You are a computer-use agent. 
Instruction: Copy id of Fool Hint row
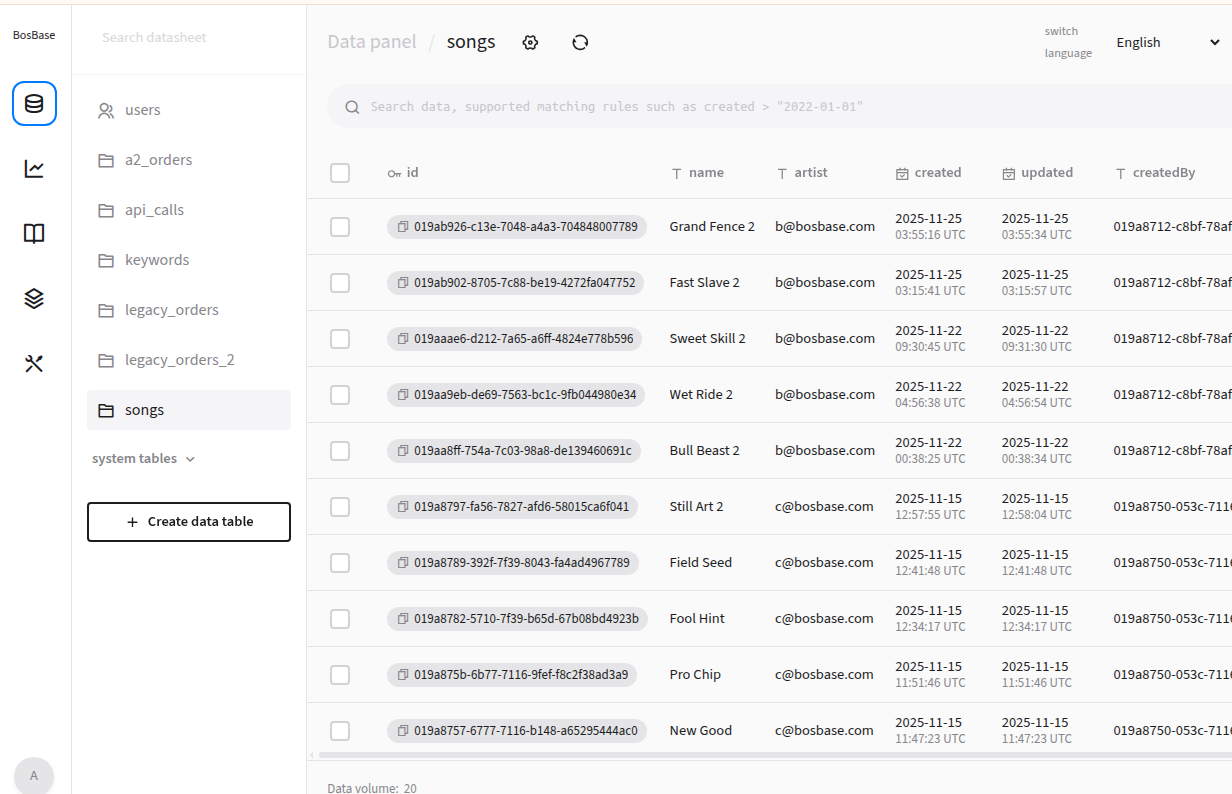pyautogui.click(x=403, y=619)
